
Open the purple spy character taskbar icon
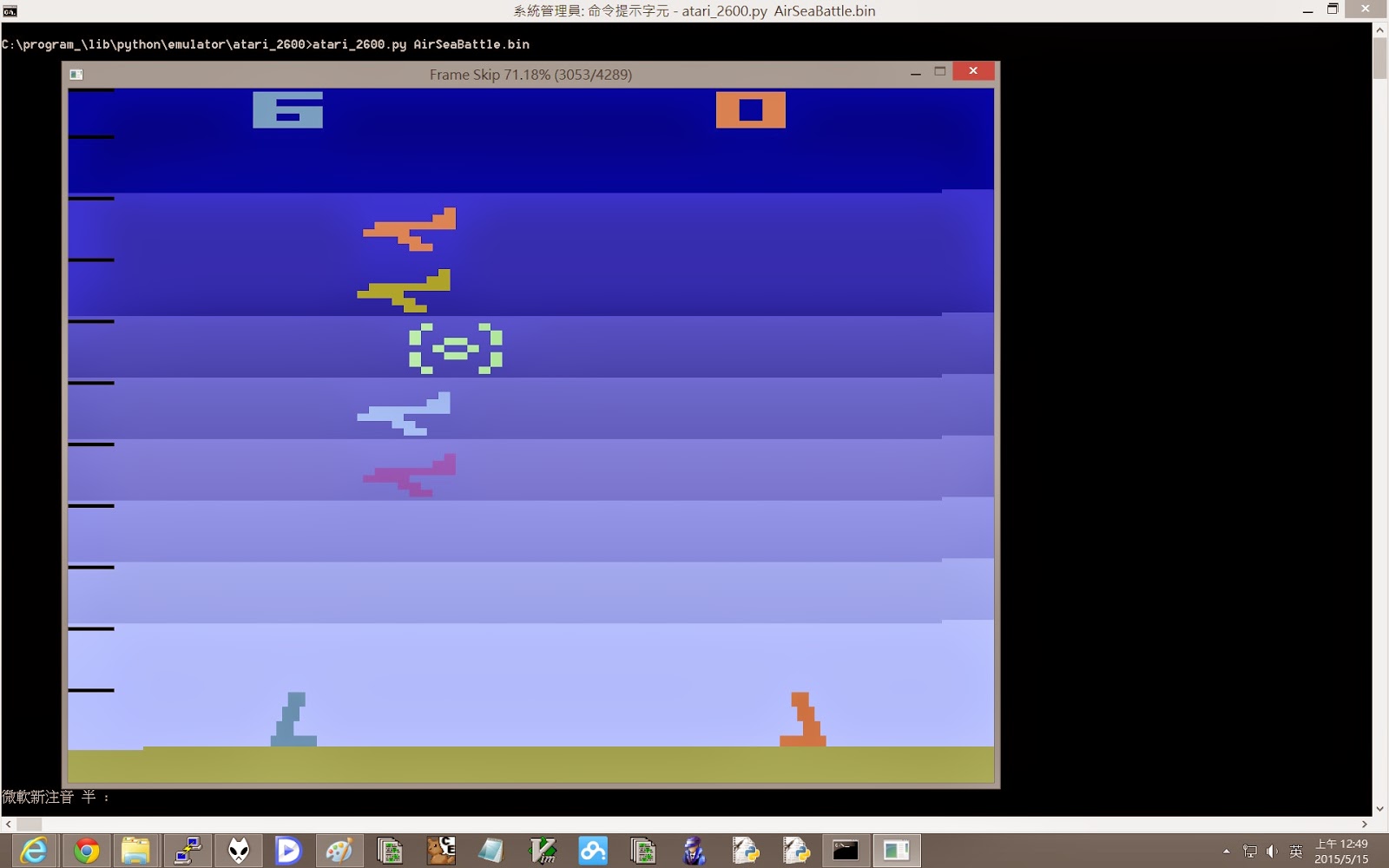coord(694,851)
